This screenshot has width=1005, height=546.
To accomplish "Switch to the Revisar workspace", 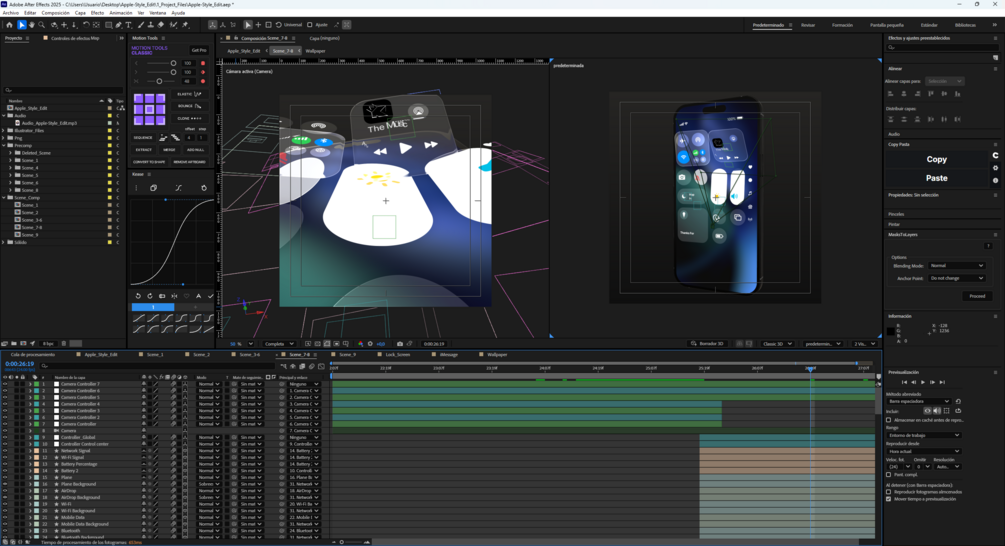I will 808,25.
